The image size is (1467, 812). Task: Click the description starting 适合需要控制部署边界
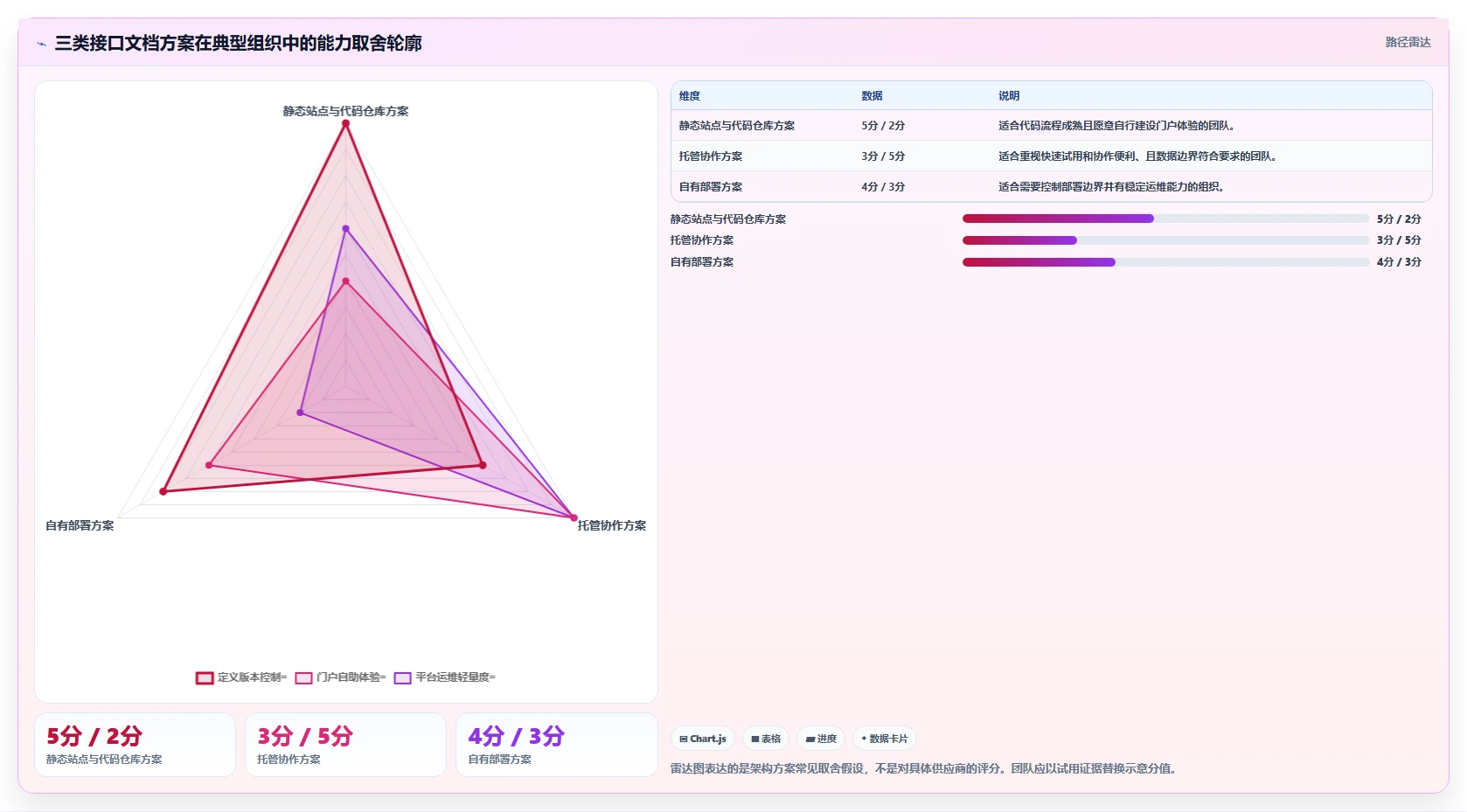(x=1111, y=187)
